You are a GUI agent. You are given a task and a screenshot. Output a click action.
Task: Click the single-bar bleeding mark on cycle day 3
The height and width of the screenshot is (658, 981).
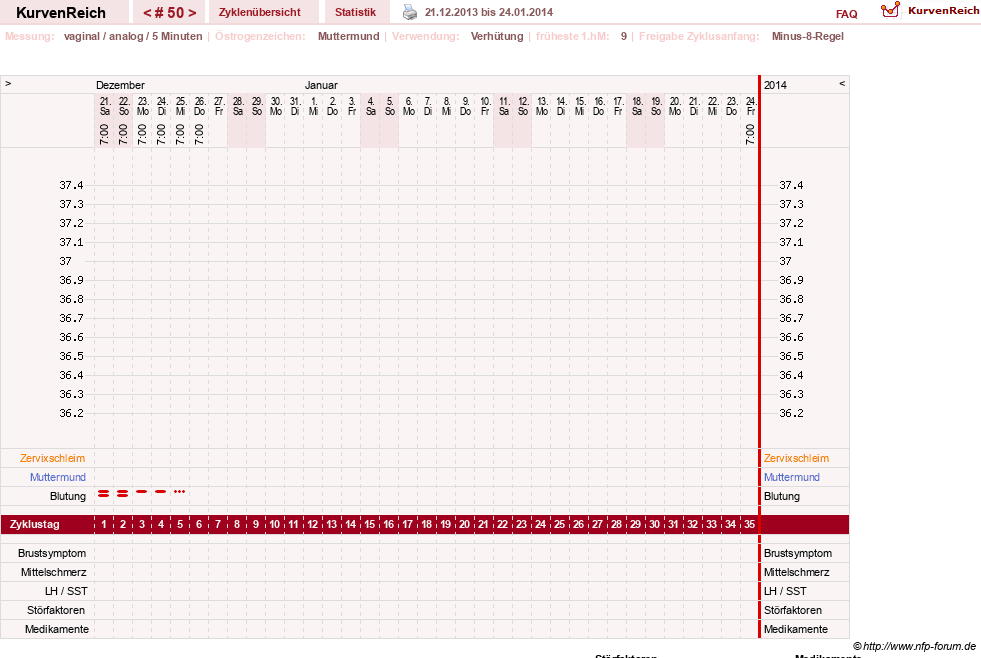(142, 492)
